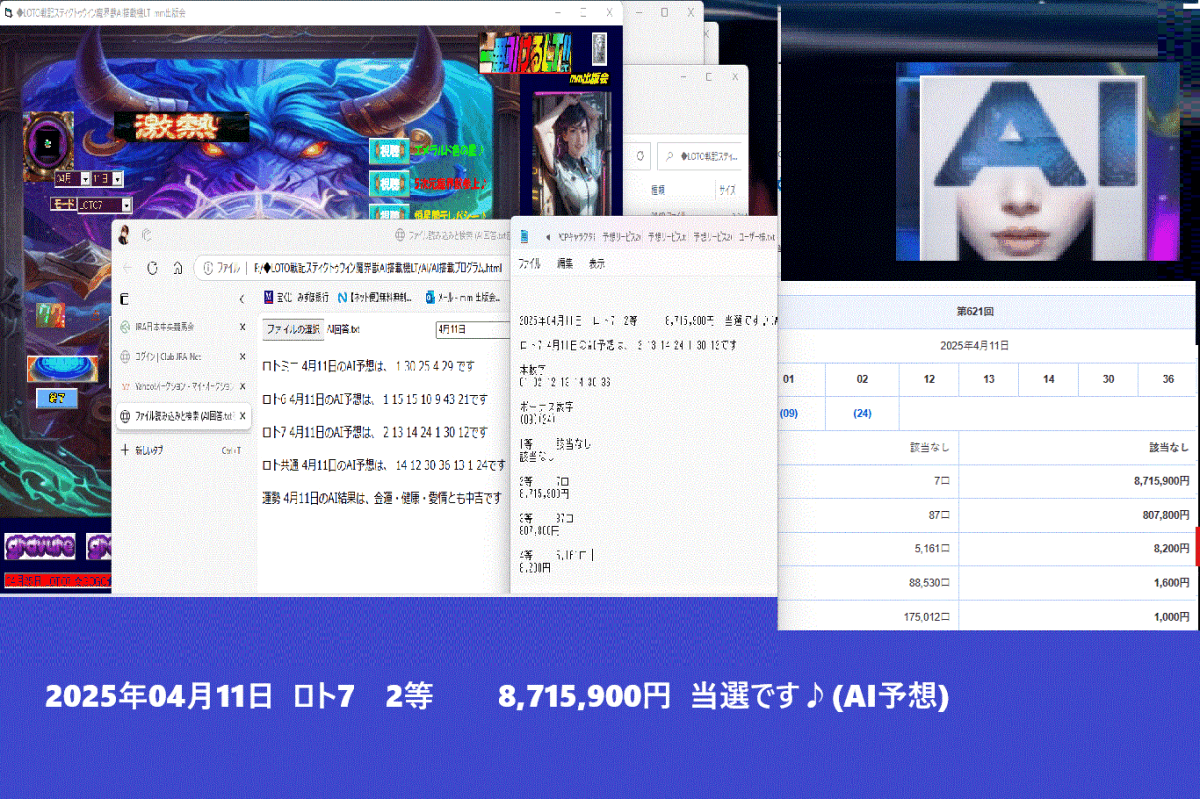
Task: Close the ファイル読み込みと検索 tab
Action: (242, 416)
